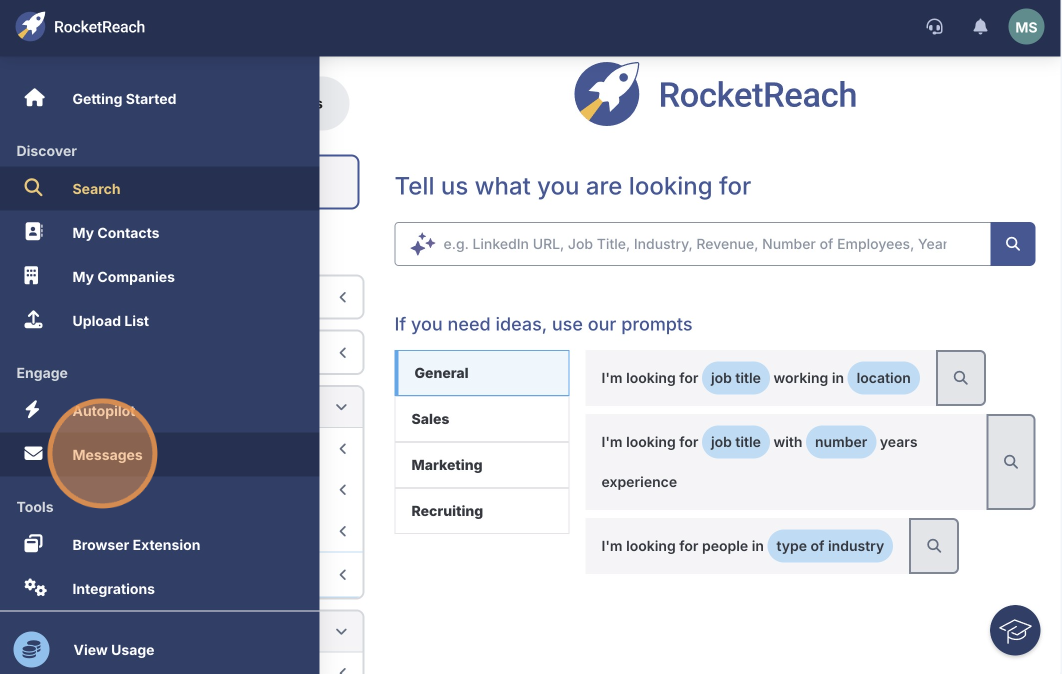The width and height of the screenshot is (1062, 674).
Task: Click the sparkle icon in the search box
Action: pos(423,244)
